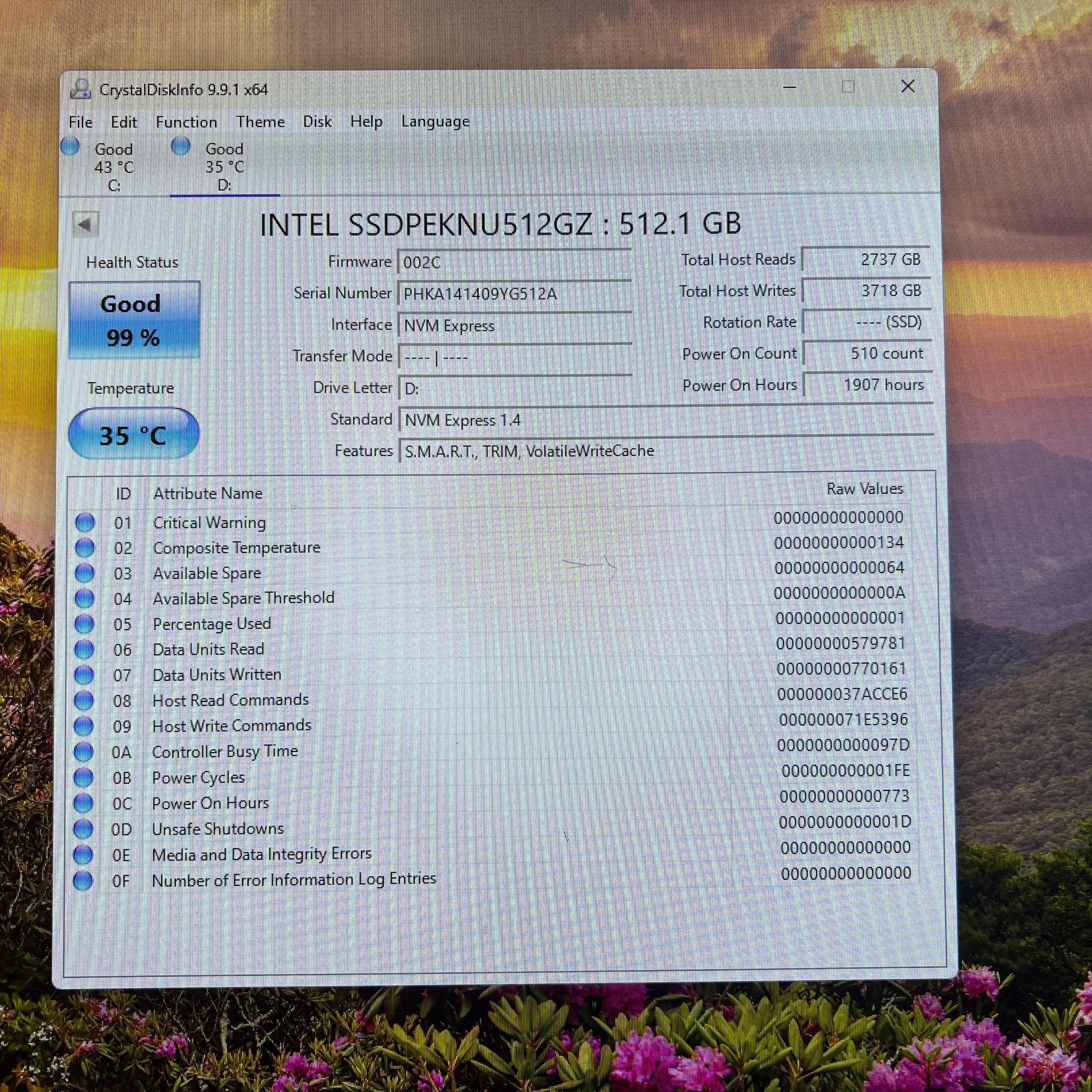Click the Rotation Rate value ---- (SSD)
1092x1092 pixels.
[867, 322]
